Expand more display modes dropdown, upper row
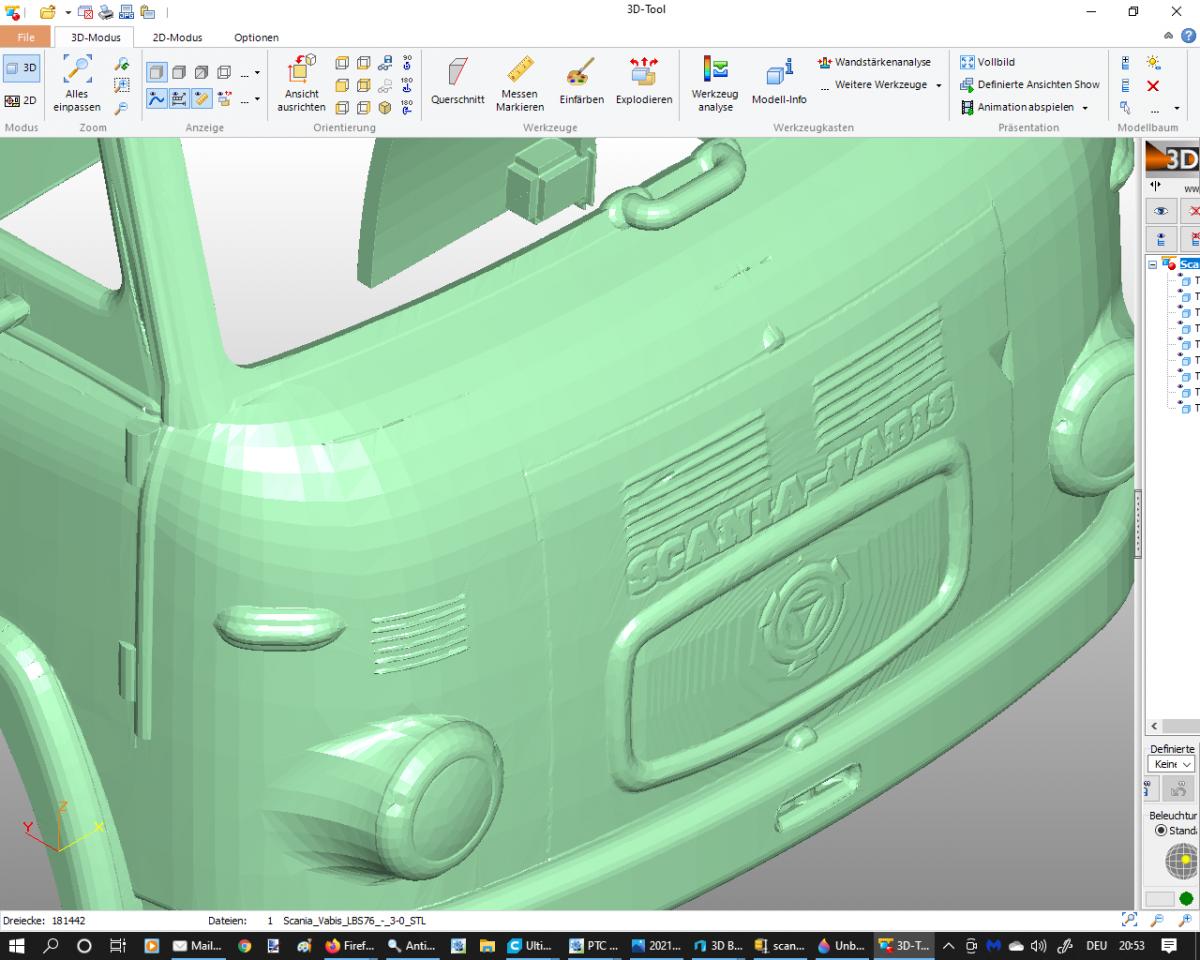Viewport: 1200px width, 960px height. pyautogui.click(x=250, y=73)
